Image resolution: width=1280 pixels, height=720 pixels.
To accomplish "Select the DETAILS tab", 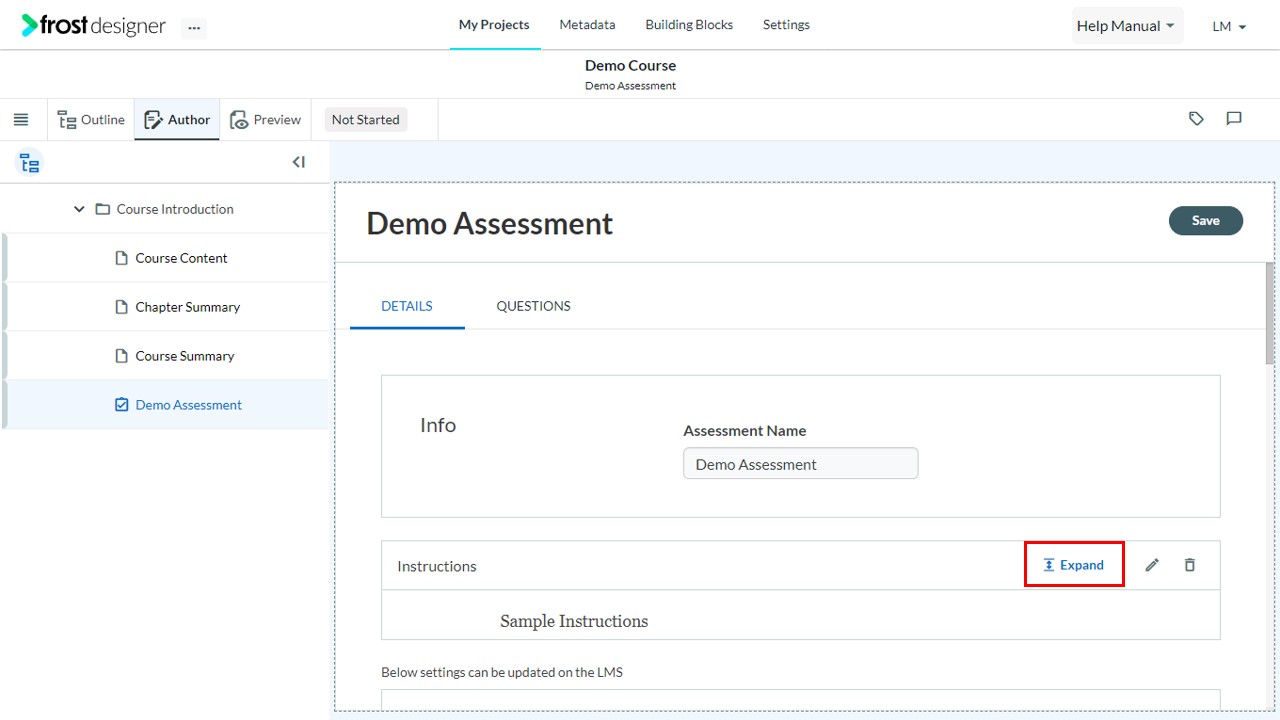I will tap(407, 307).
